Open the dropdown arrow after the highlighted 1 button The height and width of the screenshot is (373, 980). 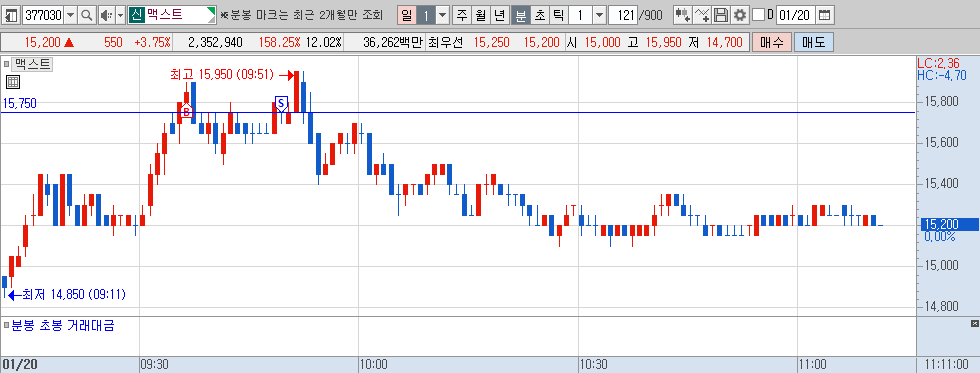[x=442, y=15]
